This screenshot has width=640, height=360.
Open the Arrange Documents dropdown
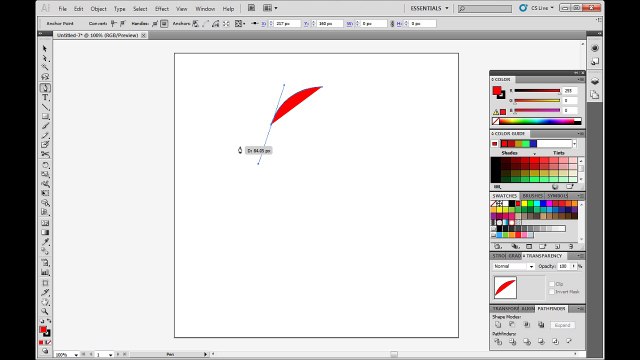coord(270,8)
